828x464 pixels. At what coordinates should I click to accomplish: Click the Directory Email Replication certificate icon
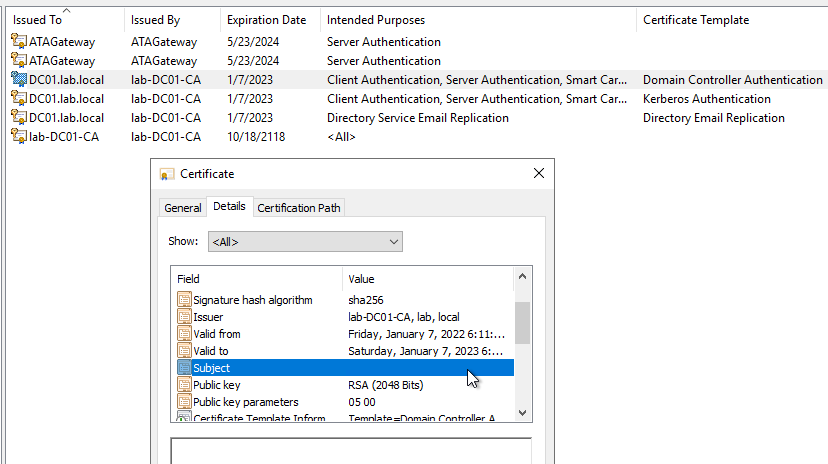click(19, 118)
